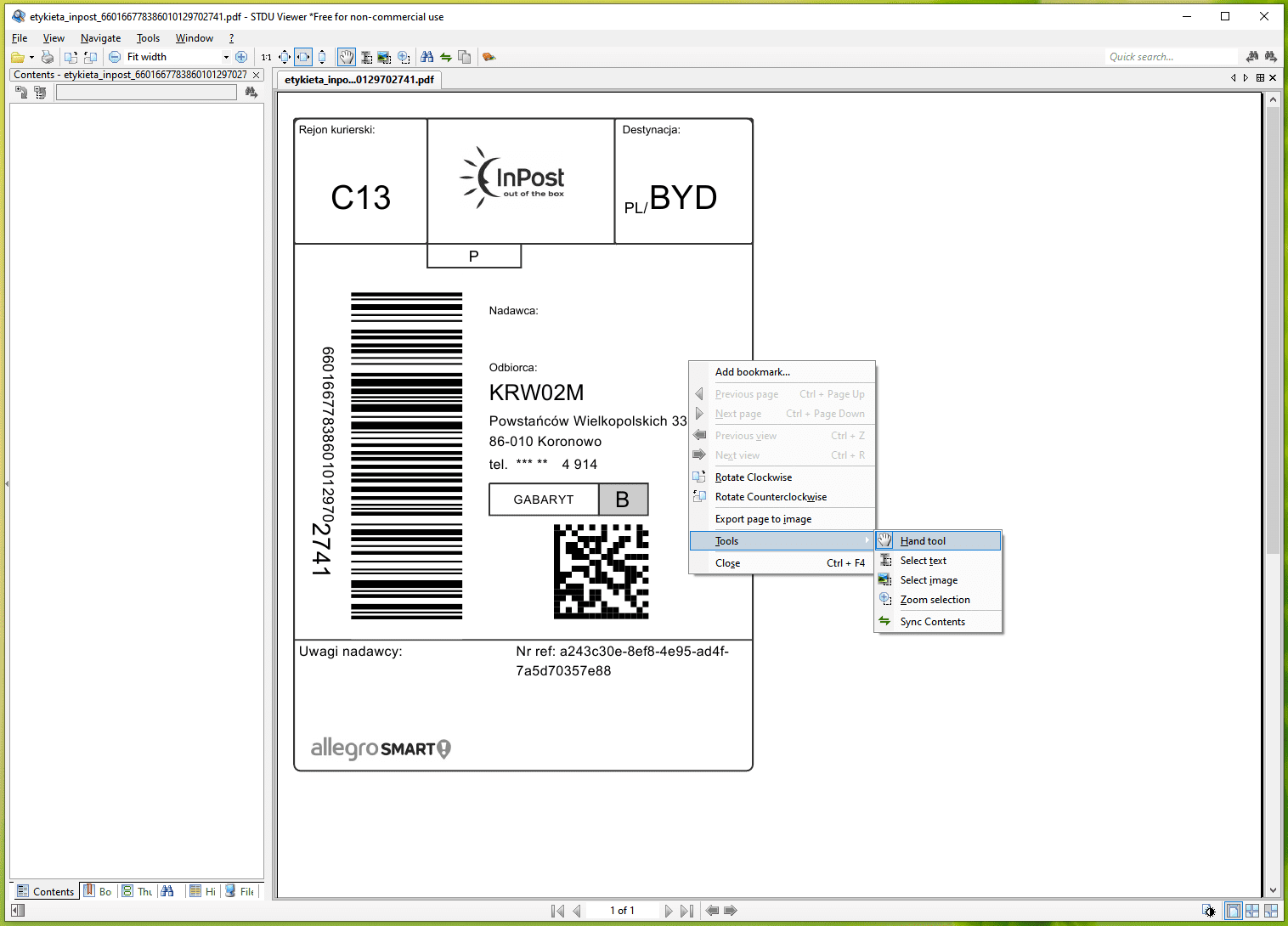Click previous view arrow in status bar
The width and height of the screenshot is (1288, 926).
click(712, 911)
